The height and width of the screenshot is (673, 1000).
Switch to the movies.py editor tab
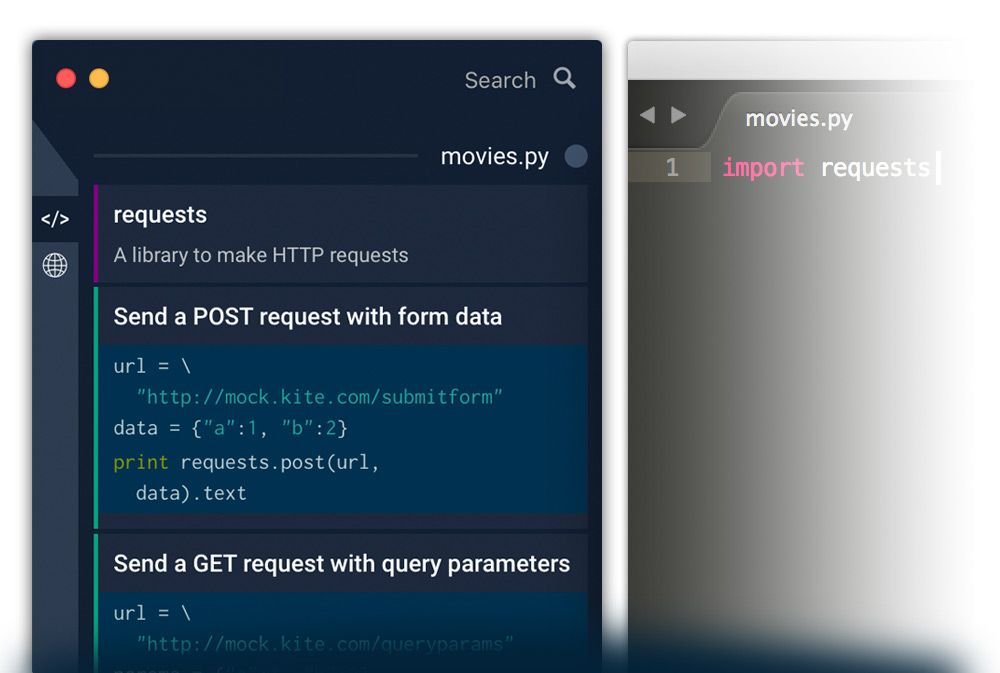click(798, 119)
